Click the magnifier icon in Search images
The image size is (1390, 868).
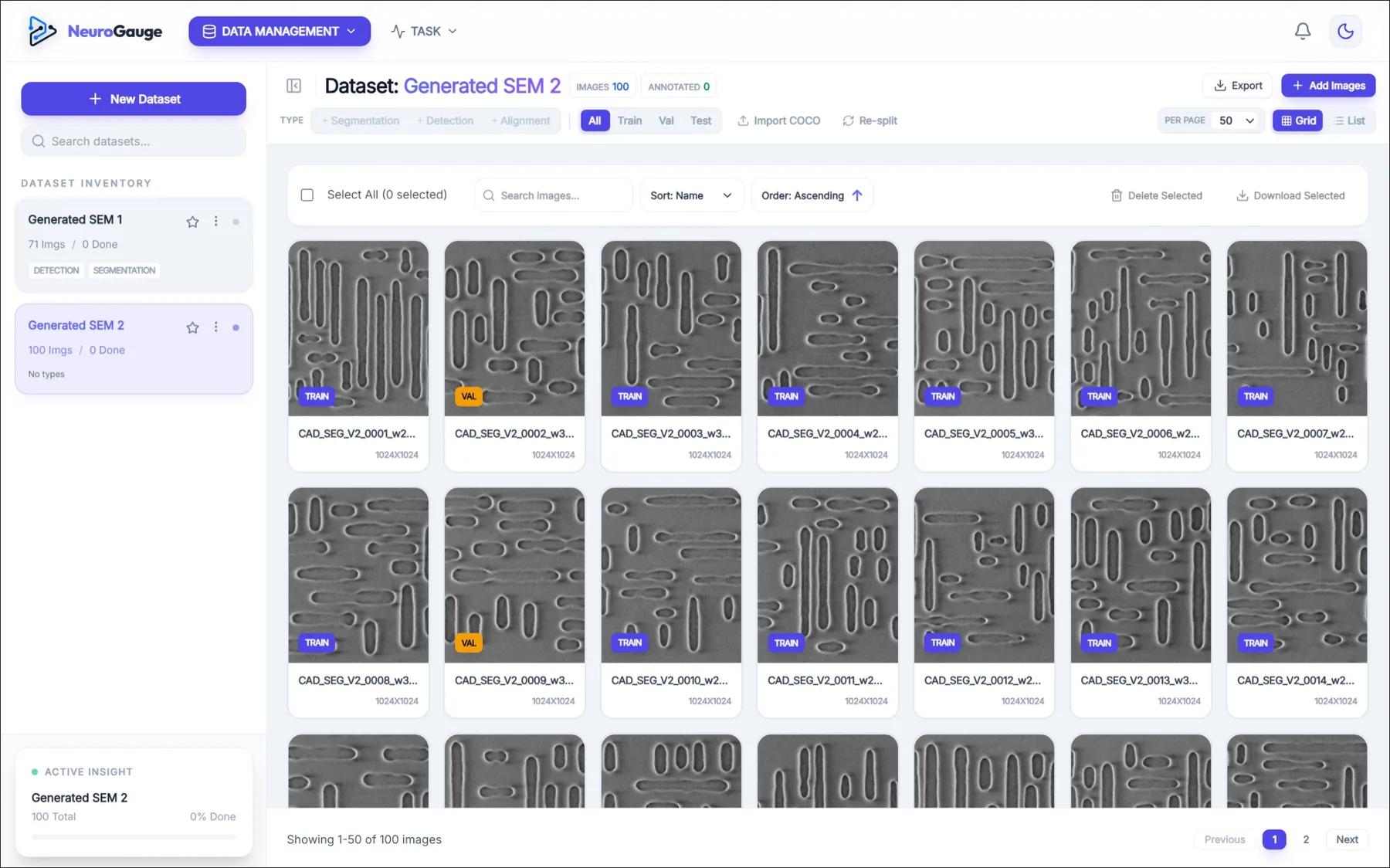pos(489,196)
